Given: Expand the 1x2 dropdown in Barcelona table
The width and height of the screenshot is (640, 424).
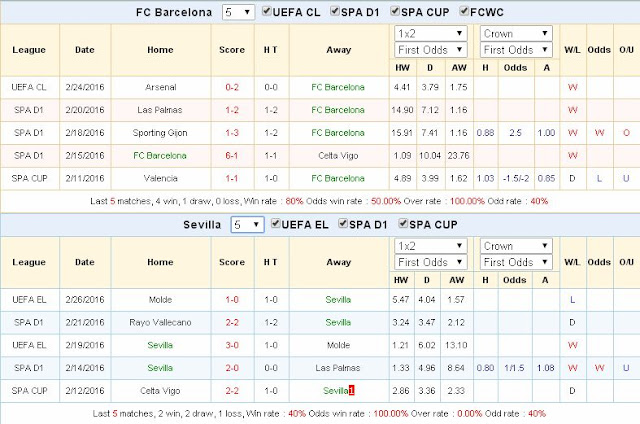Looking at the screenshot, I should pos(430,33).
